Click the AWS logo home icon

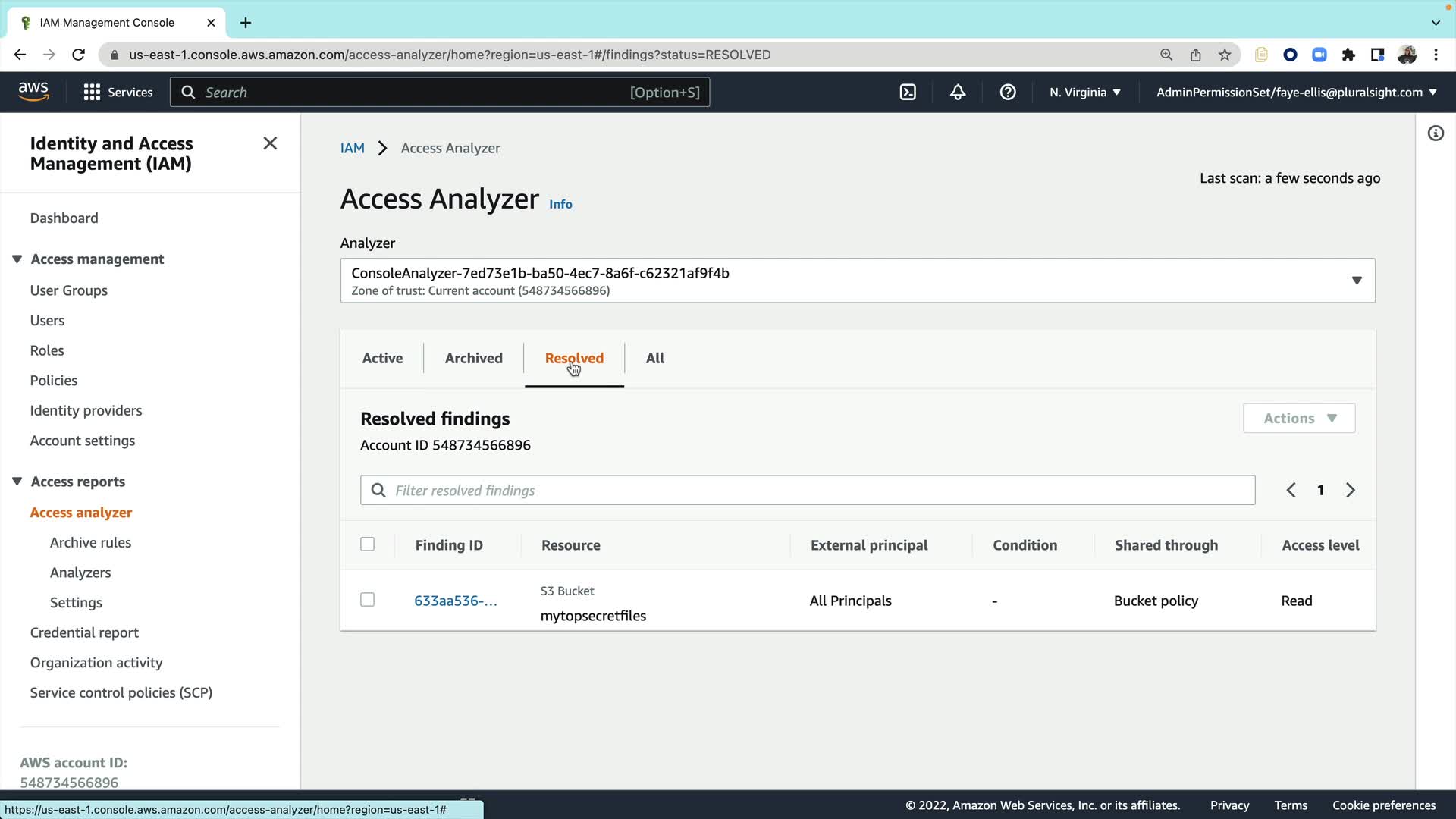pos(33,91)
